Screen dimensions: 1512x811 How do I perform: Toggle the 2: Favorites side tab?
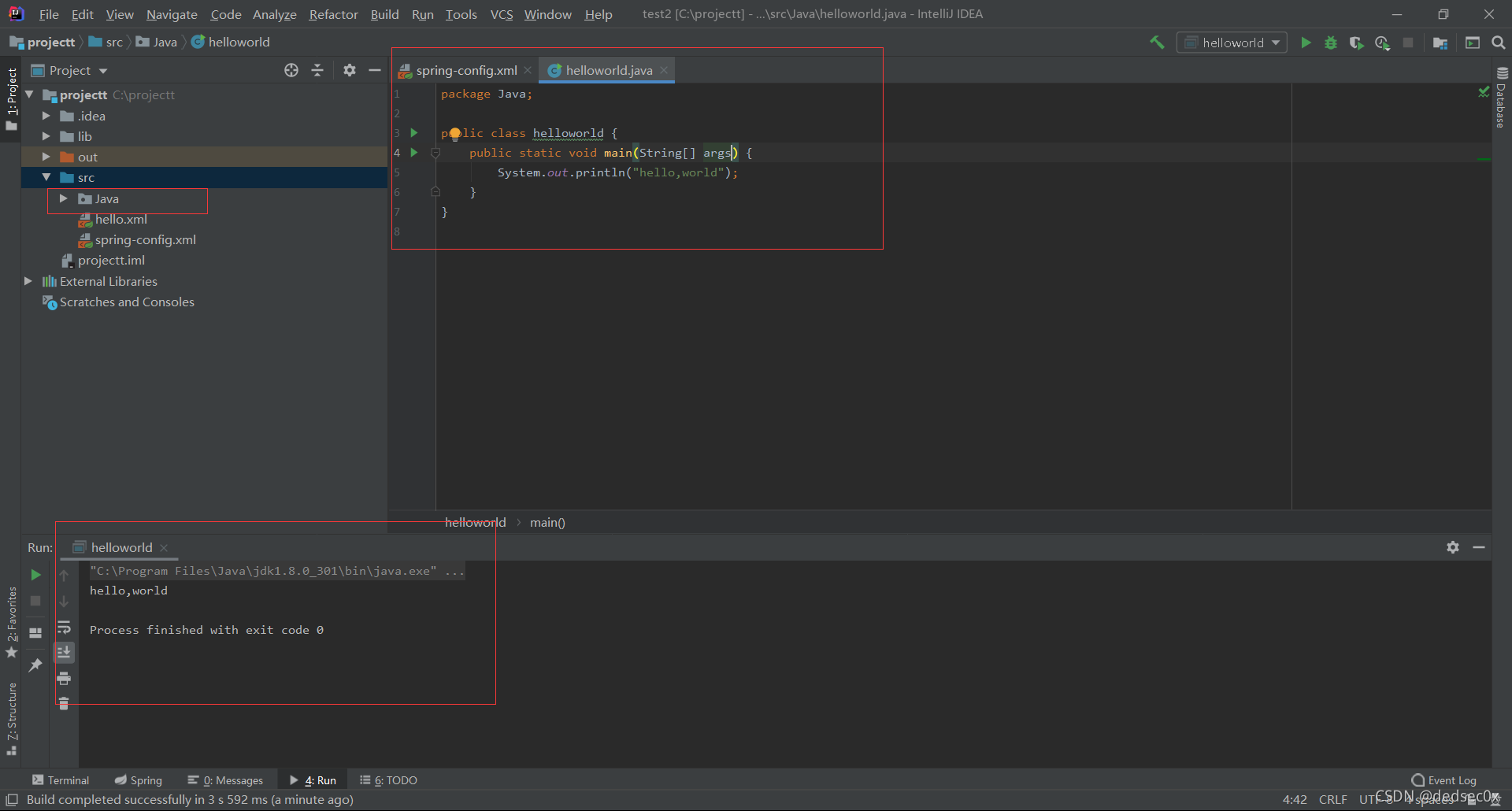[11, 622]
